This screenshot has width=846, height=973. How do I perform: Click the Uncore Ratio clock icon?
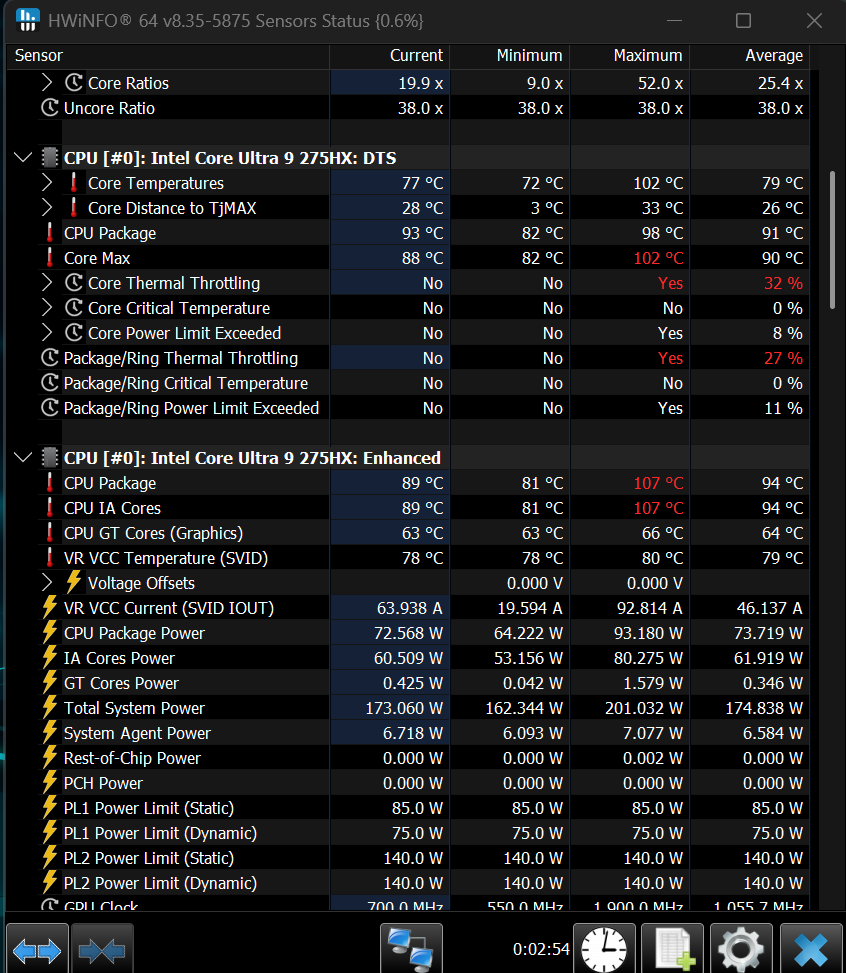click(x=50, y=108)
